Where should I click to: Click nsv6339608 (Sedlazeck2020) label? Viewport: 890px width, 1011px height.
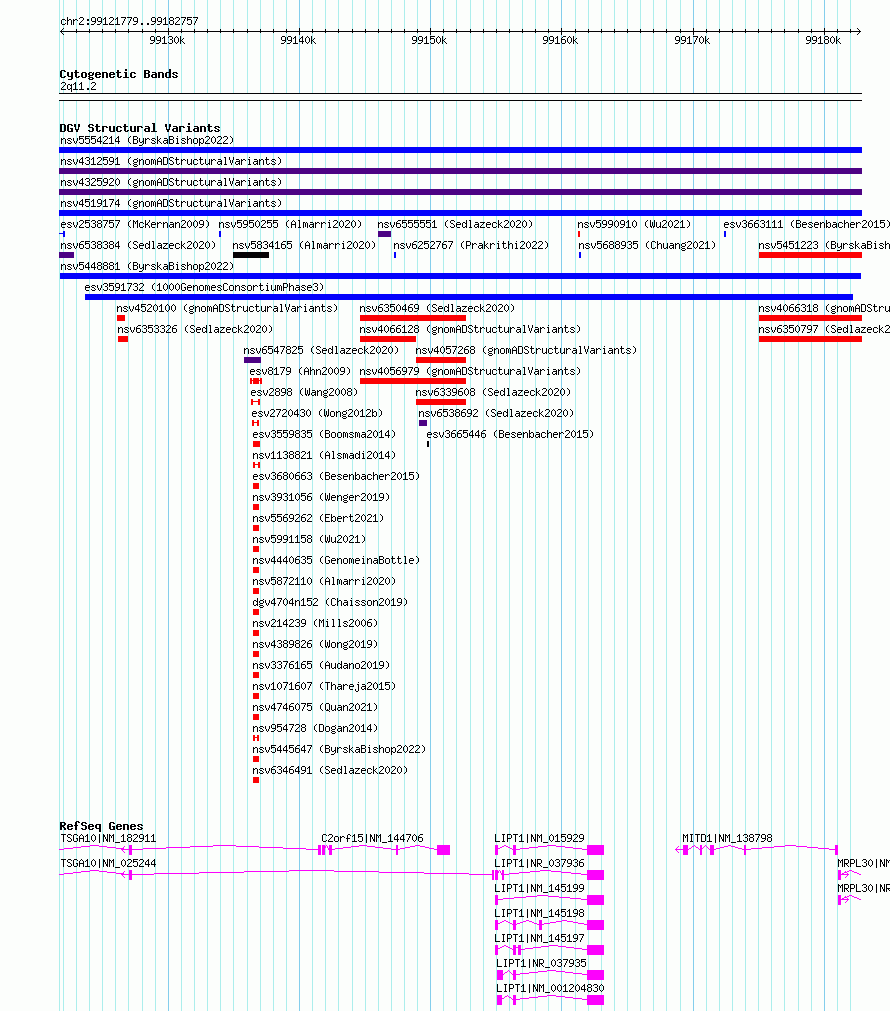(493, 392)
